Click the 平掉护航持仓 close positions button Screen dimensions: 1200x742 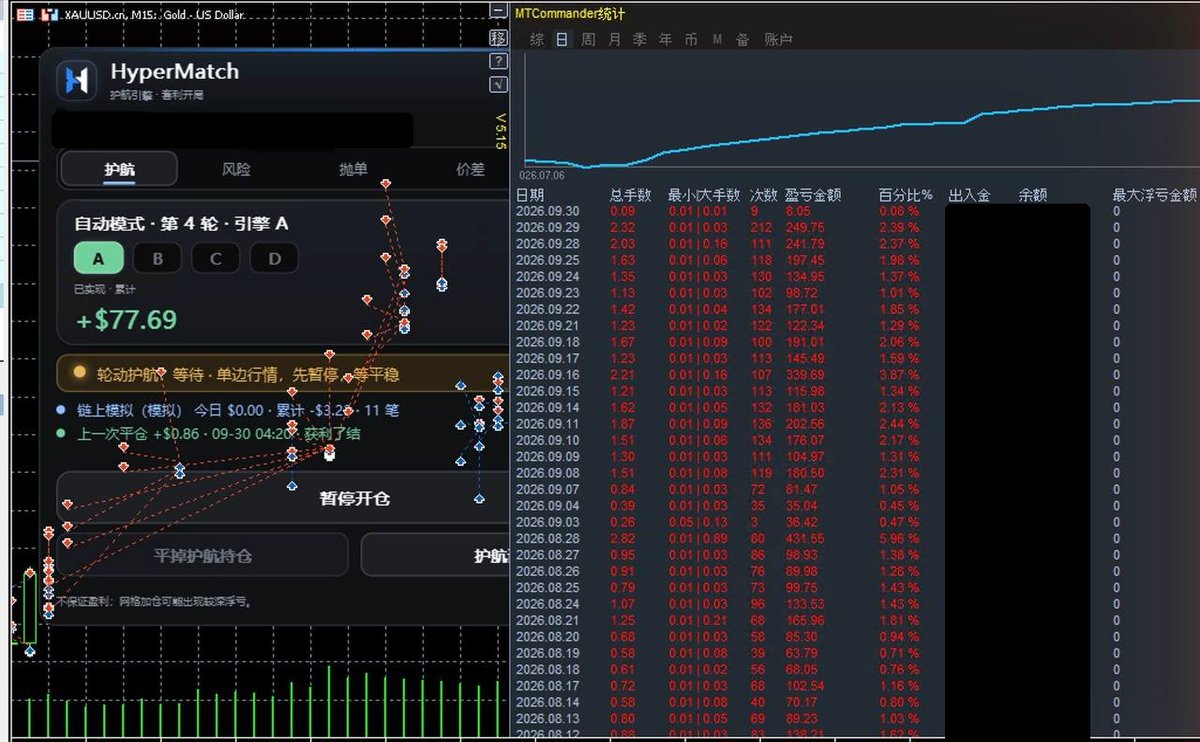click(x=203, y=555)
